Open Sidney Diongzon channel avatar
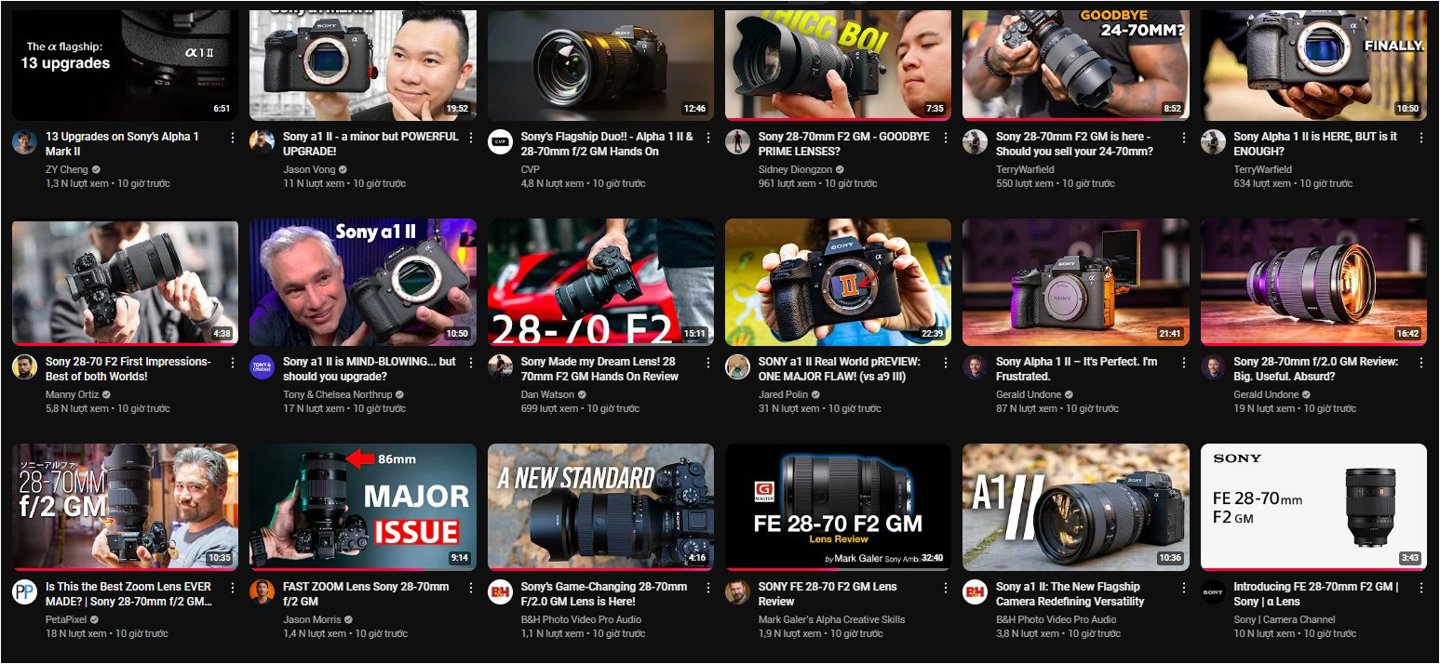Viewport: 1440px width, 664px height. click(x=737, y=141)
